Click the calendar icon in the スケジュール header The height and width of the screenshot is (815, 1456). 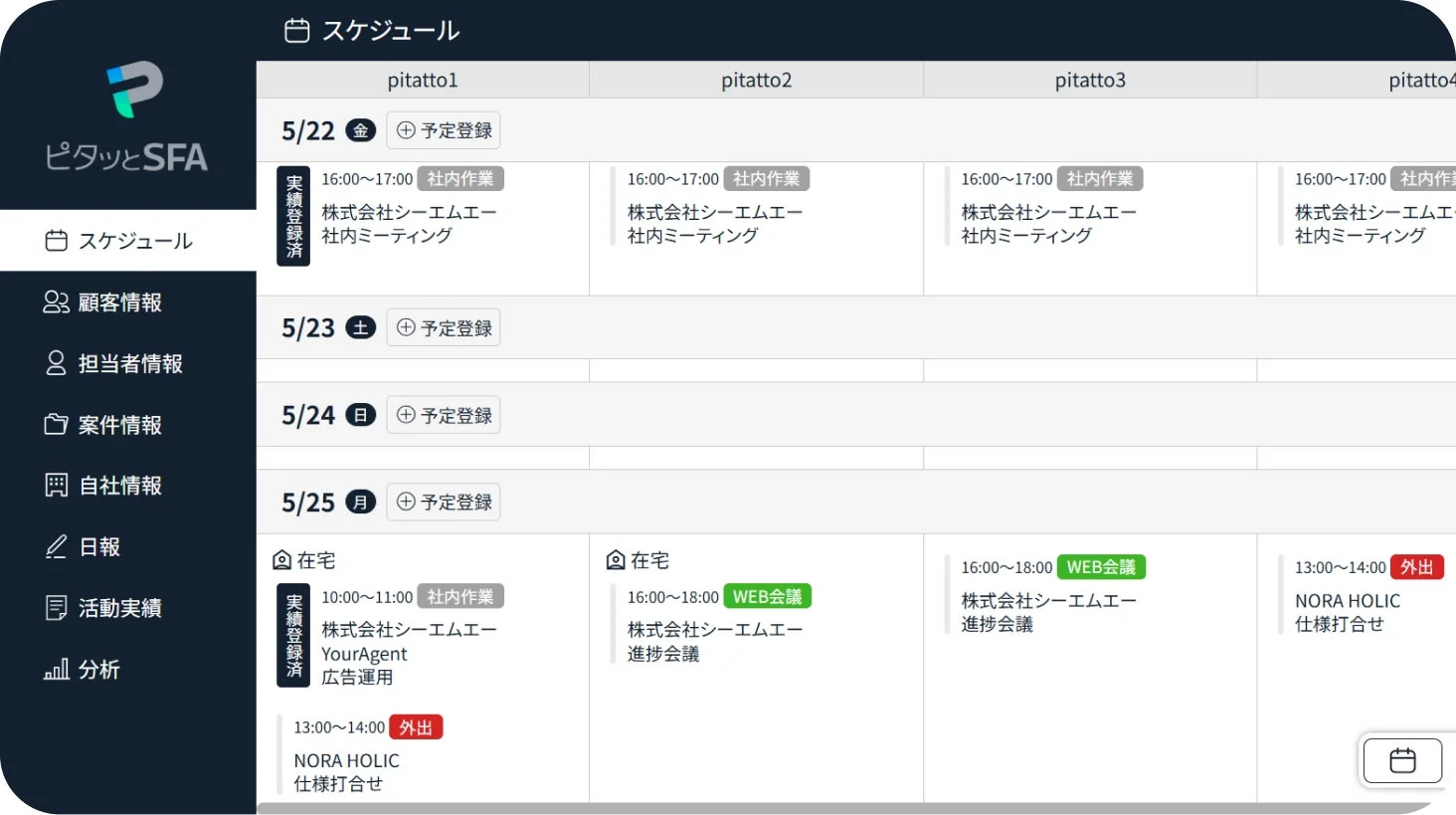[296, 31]
